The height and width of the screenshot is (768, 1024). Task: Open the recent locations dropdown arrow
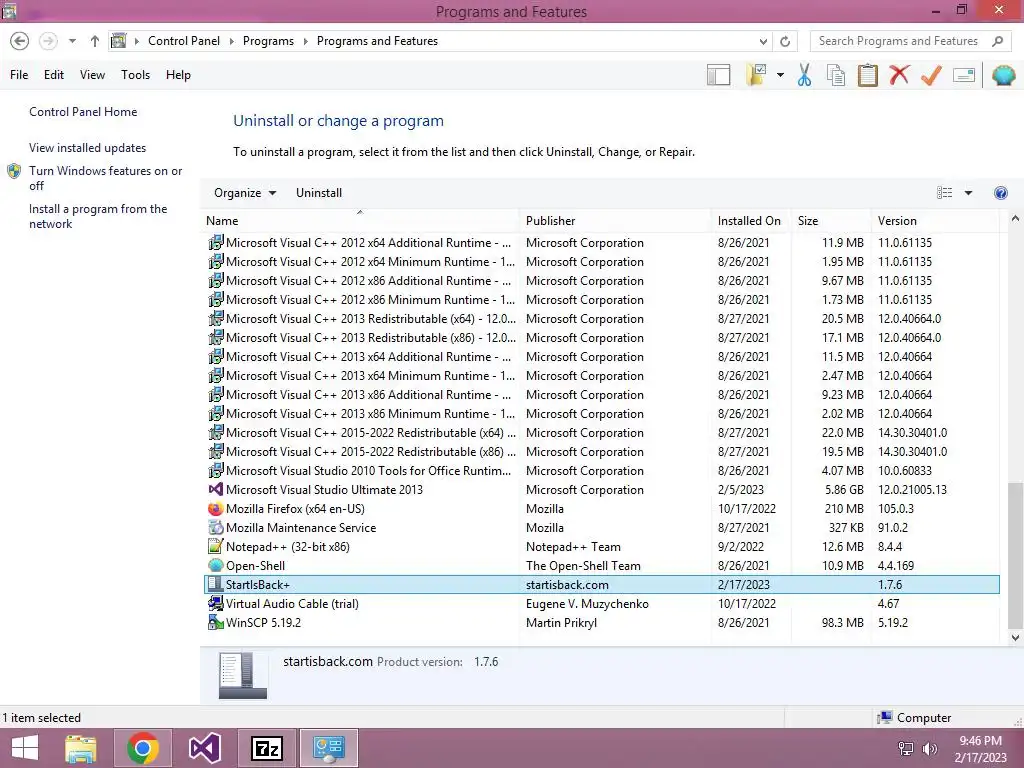(x=72, y=41)
